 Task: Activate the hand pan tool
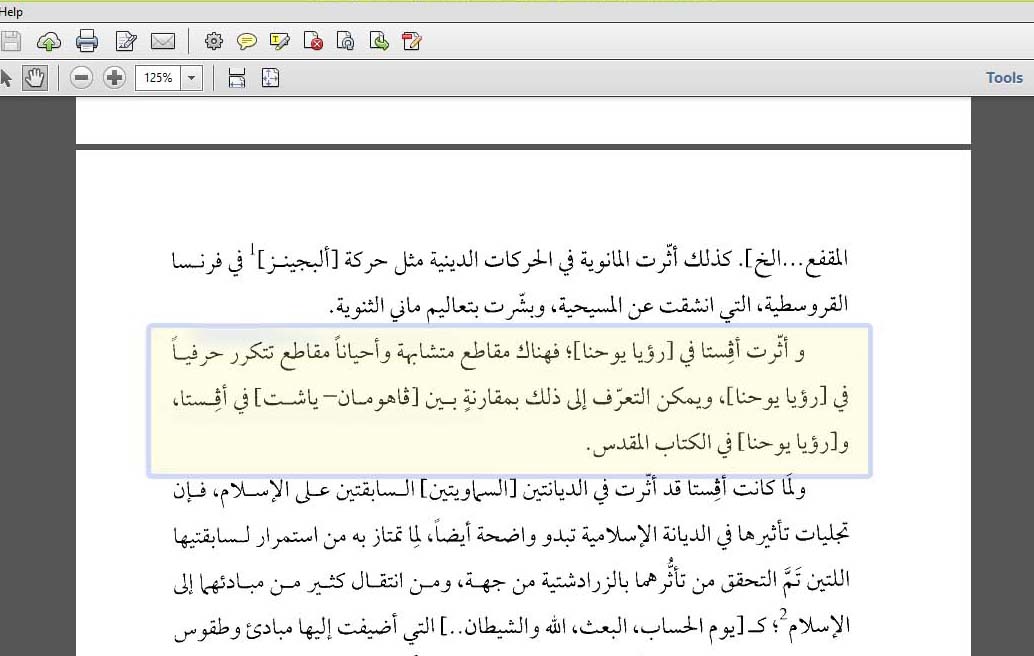35,78
